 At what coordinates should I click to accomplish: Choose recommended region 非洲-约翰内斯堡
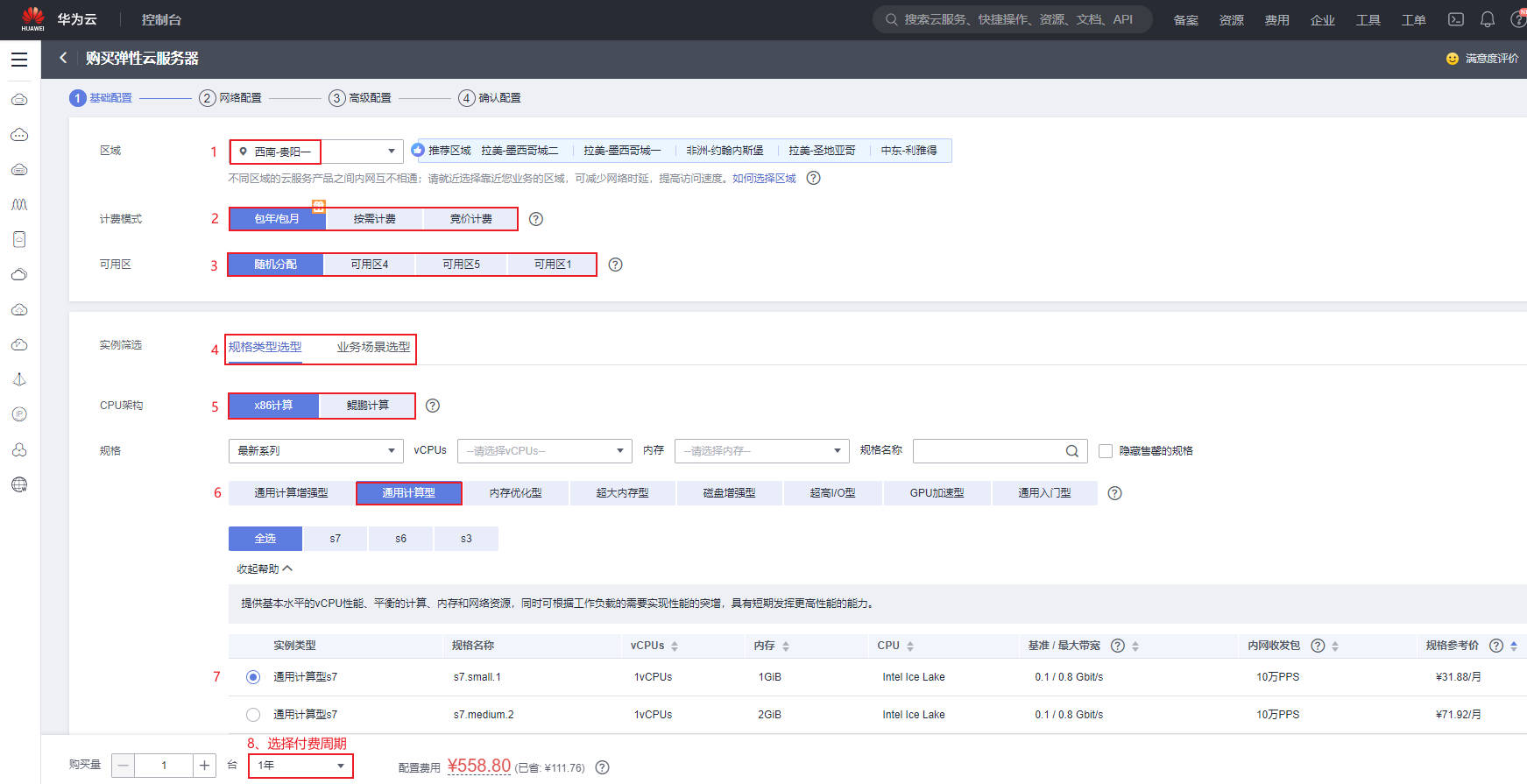point(725,151)
